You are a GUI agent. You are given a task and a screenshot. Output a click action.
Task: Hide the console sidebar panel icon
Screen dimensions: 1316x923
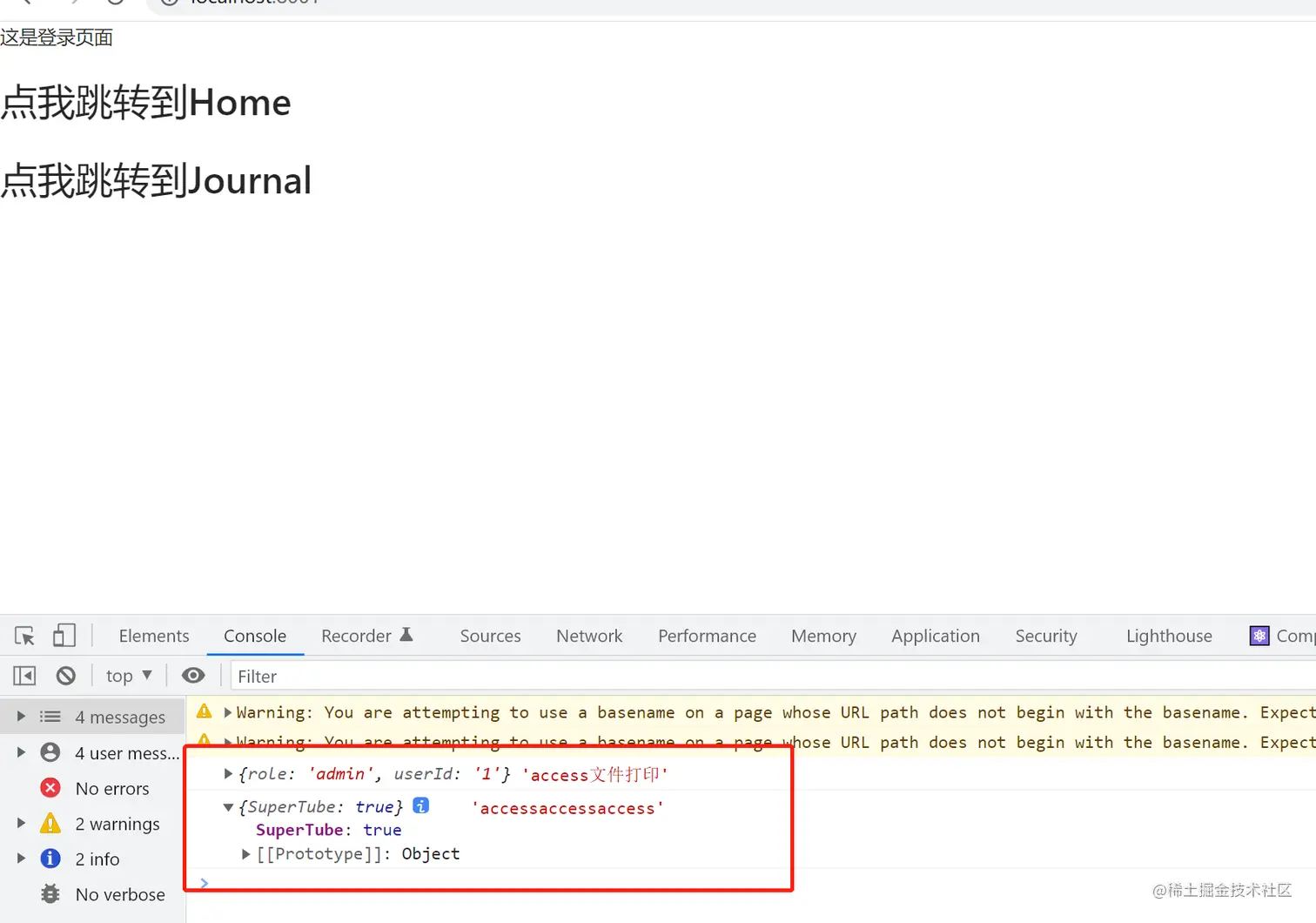25,676
